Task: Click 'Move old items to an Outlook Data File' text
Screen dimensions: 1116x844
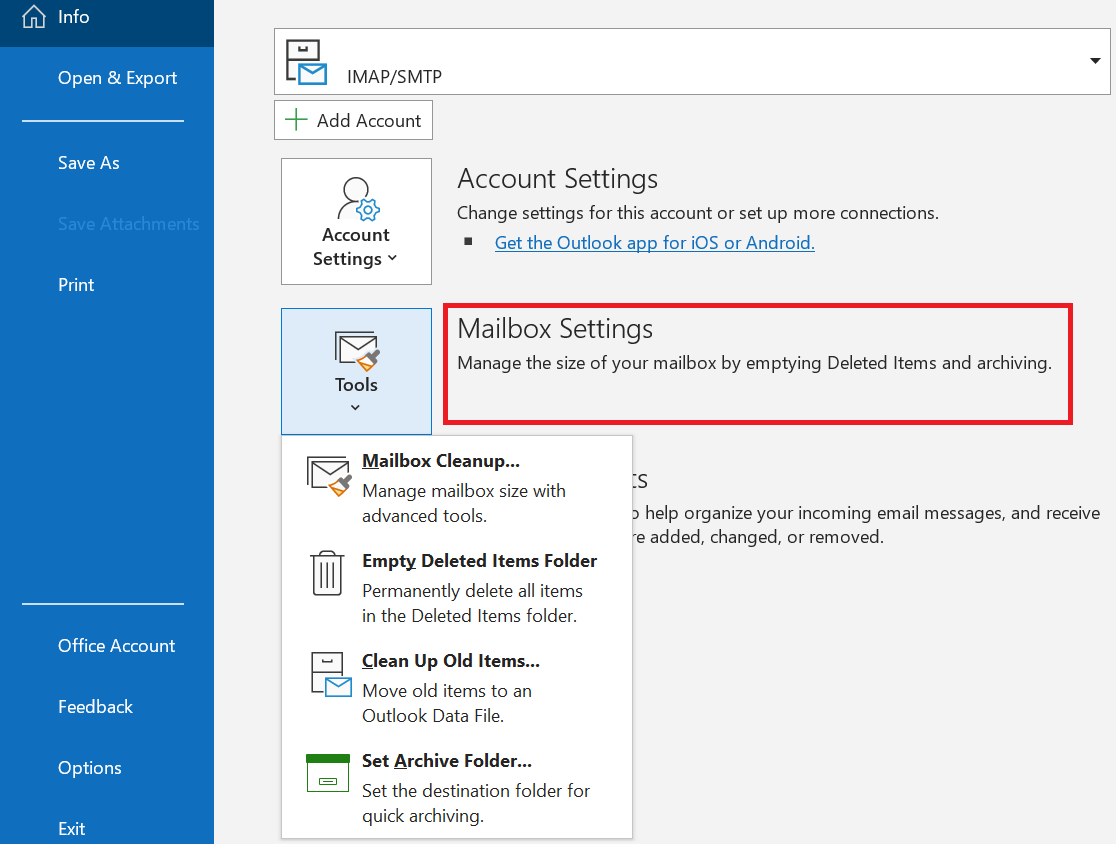Action: pyautogui.click(x=447, y=703)
